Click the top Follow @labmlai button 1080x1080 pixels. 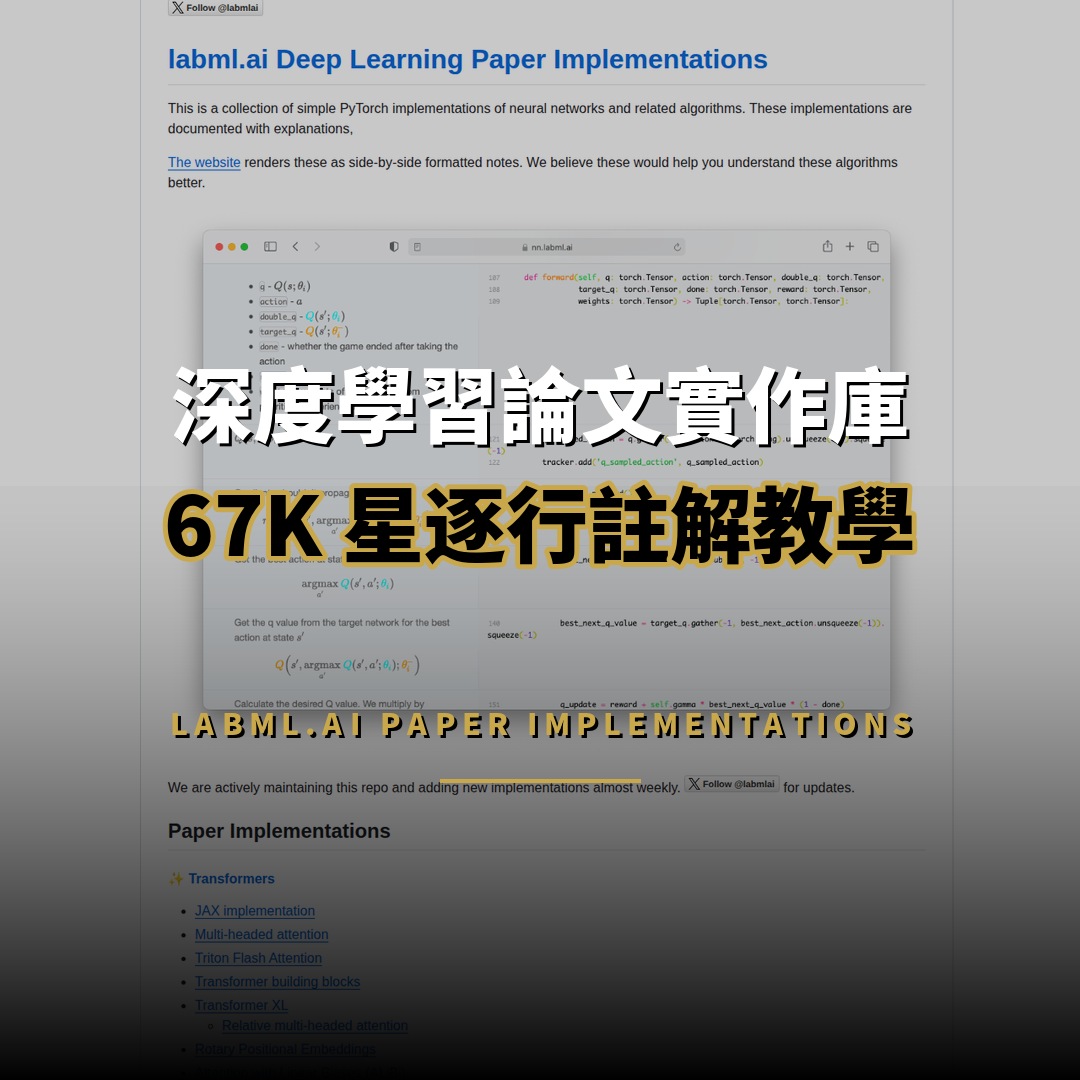[216, 8]
